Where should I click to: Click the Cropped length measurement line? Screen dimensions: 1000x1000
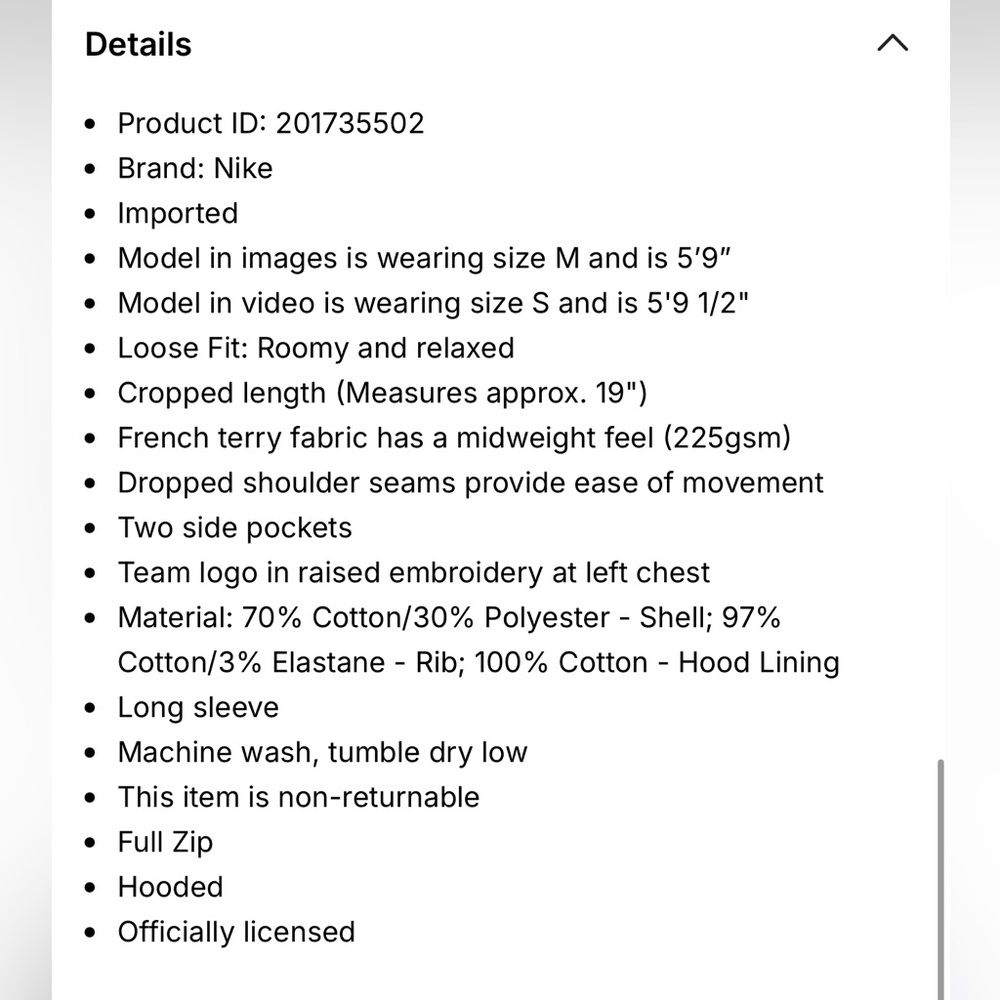(383, 393)
